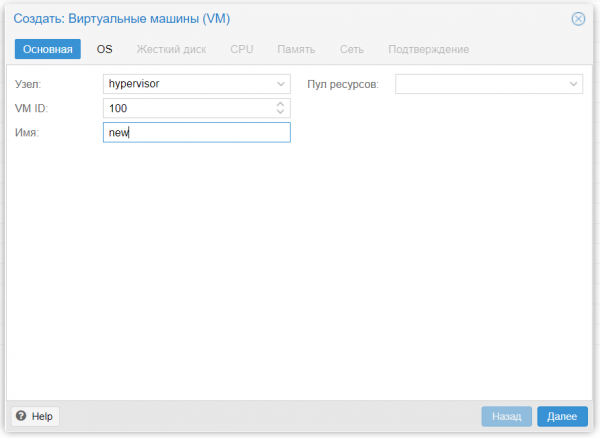The height and width of the screenshot is (438, 600).
Task: Close the Create VM dialog
Action: click(x=578, y=18)
